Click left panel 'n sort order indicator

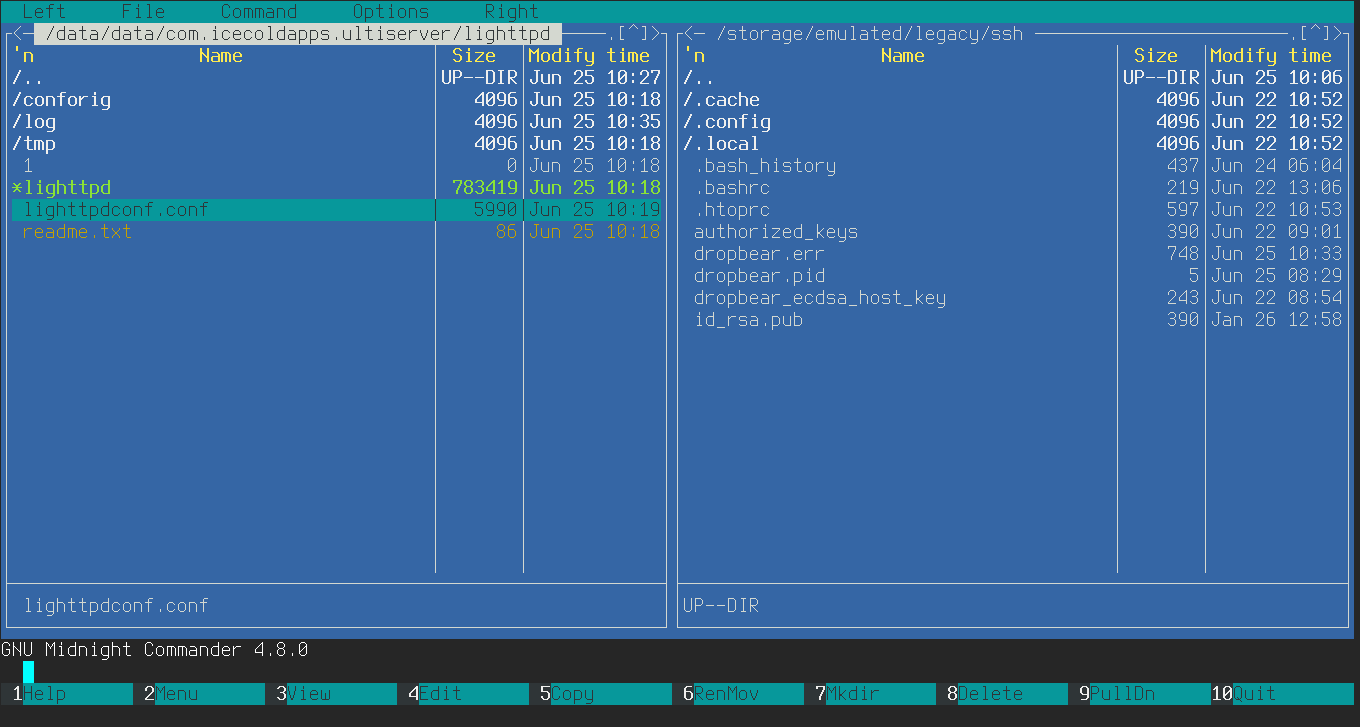23,56
